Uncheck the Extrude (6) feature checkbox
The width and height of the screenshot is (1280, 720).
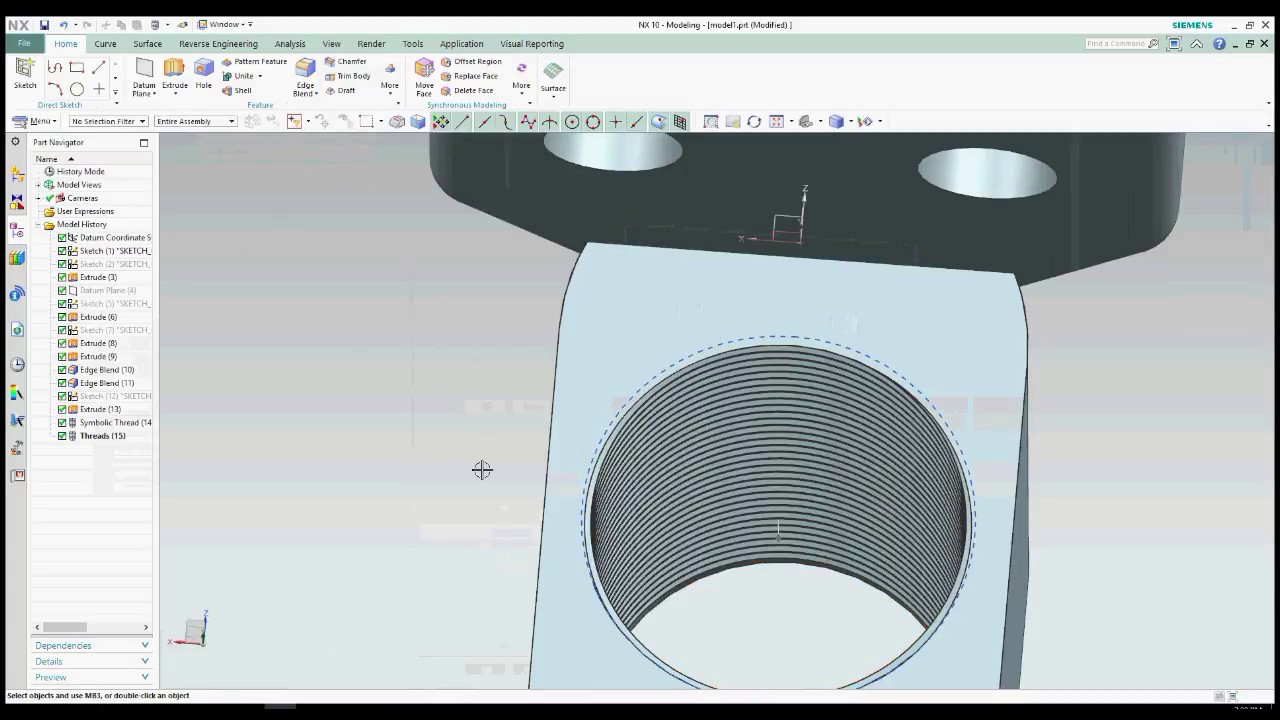point(62,317)
